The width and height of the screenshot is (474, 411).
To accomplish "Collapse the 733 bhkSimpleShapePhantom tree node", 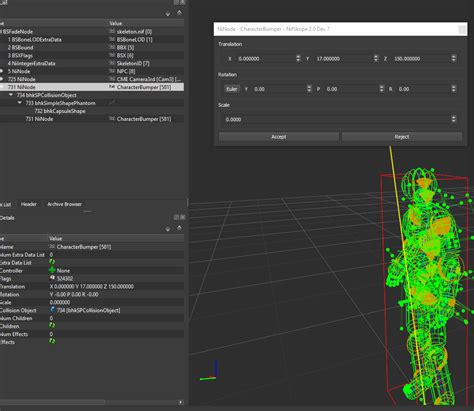I will tap(20, 103).
